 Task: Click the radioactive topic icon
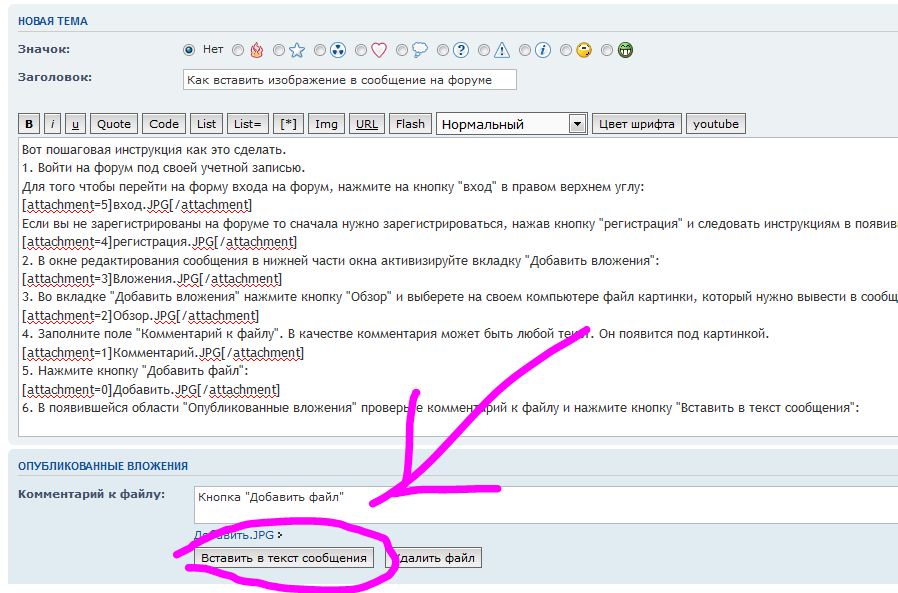pos(338,49)
